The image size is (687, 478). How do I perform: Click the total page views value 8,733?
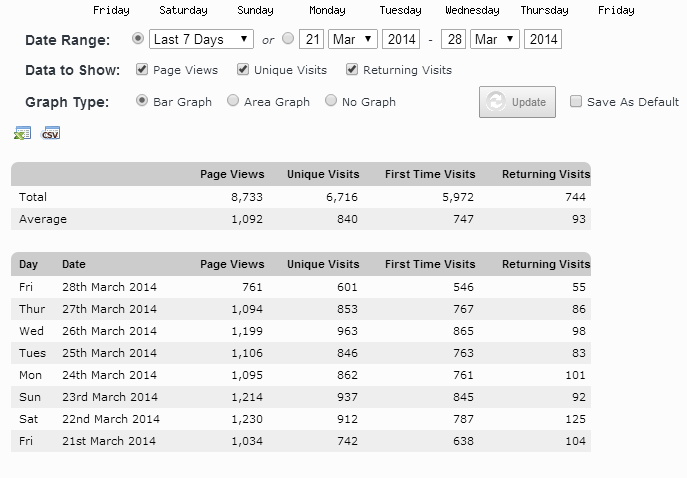(x=247, y=197)
